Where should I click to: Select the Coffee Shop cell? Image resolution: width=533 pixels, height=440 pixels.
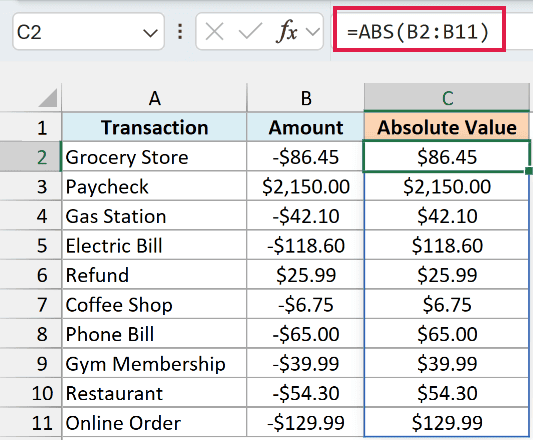(x=154, y=305)
